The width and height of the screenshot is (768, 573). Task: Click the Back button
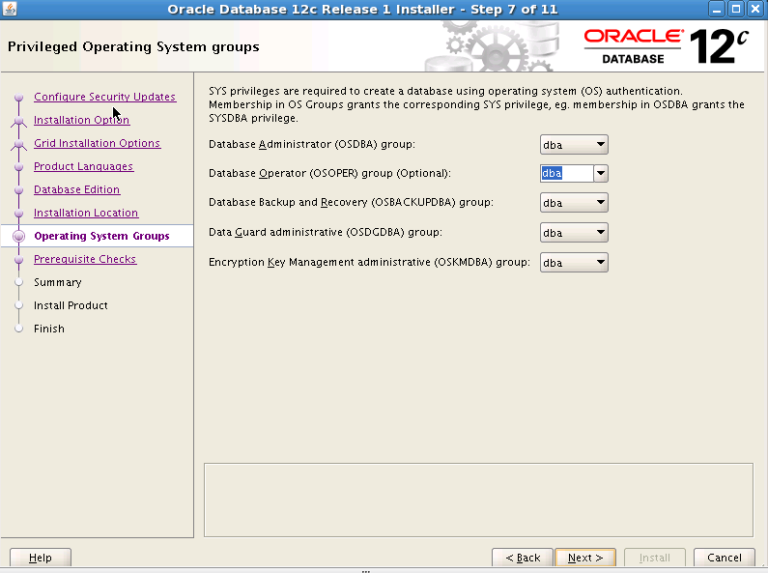[523, 557]
